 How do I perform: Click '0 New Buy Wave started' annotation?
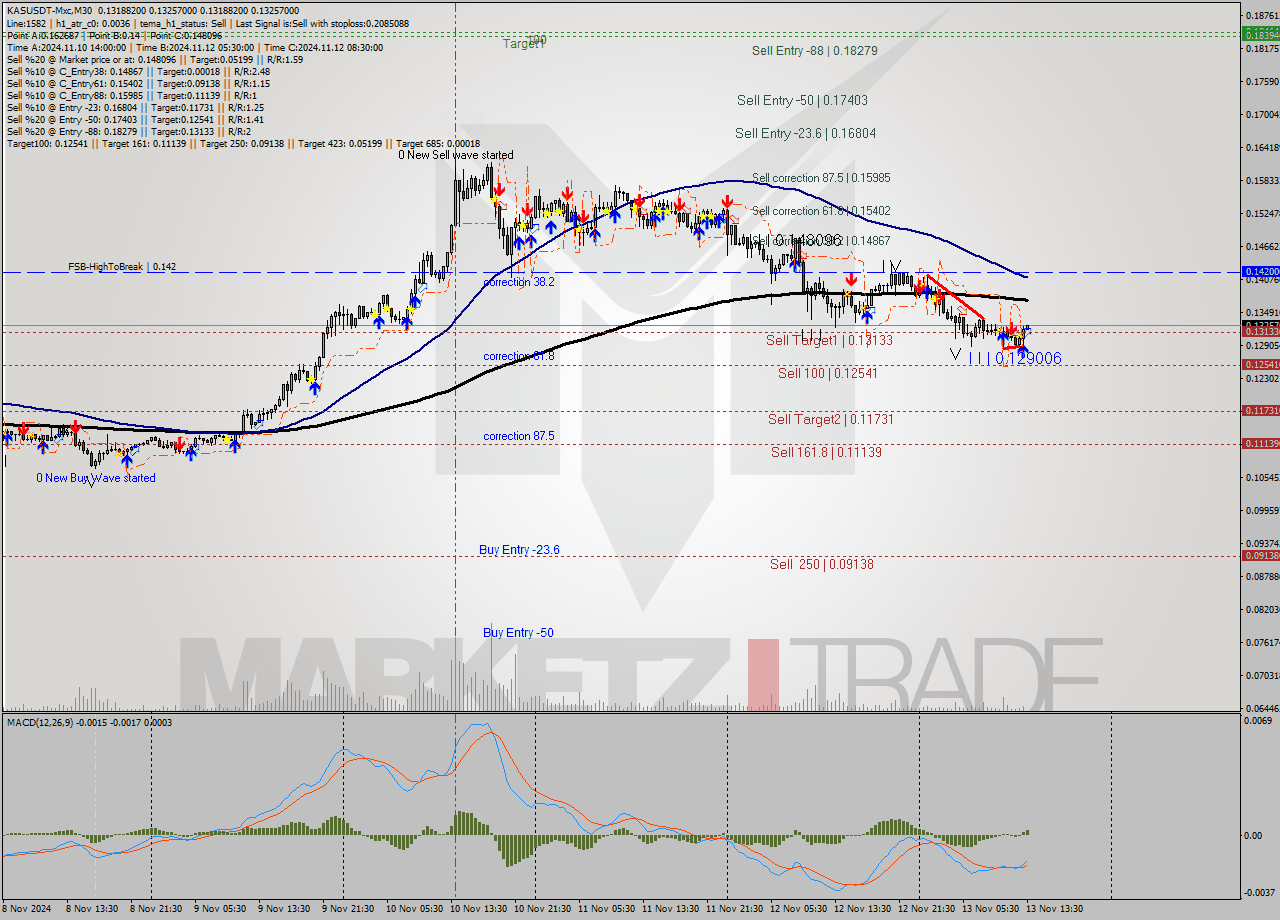coord(96,478)
